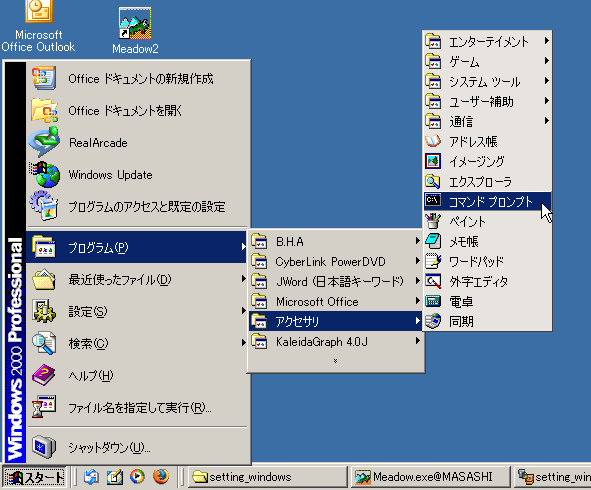The image size is (591, 490).
Task: Click the スタート button on taskbar
Action: point(35,477)
